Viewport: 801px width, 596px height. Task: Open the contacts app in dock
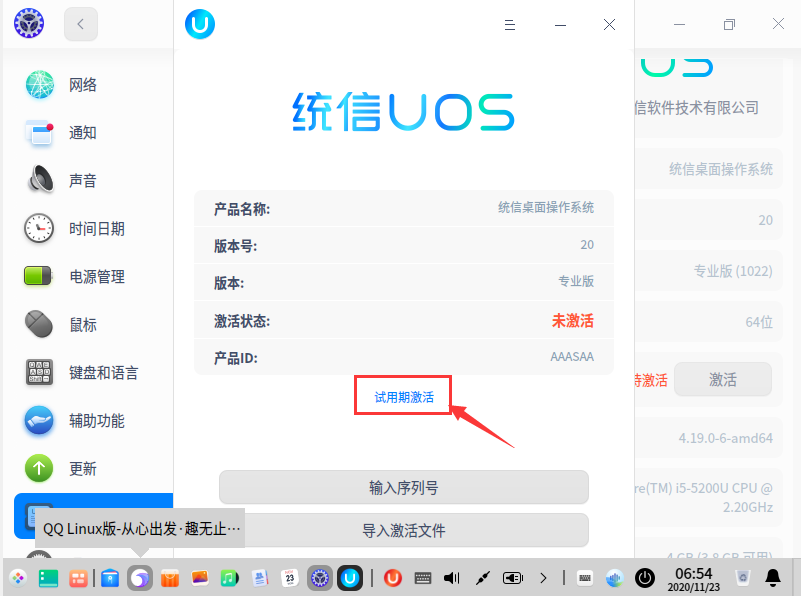click(260, 578)
